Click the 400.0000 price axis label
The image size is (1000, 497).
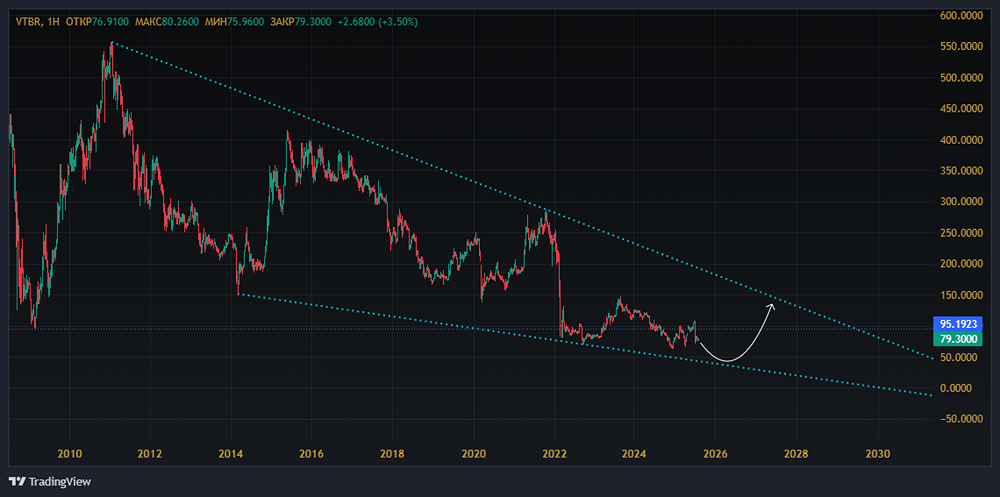click(960, 140)
